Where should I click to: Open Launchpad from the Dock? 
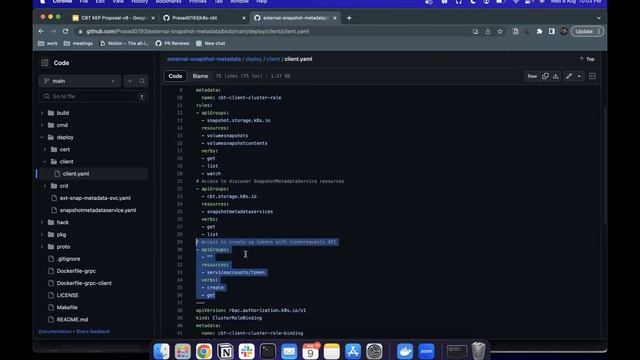[183, 351]
